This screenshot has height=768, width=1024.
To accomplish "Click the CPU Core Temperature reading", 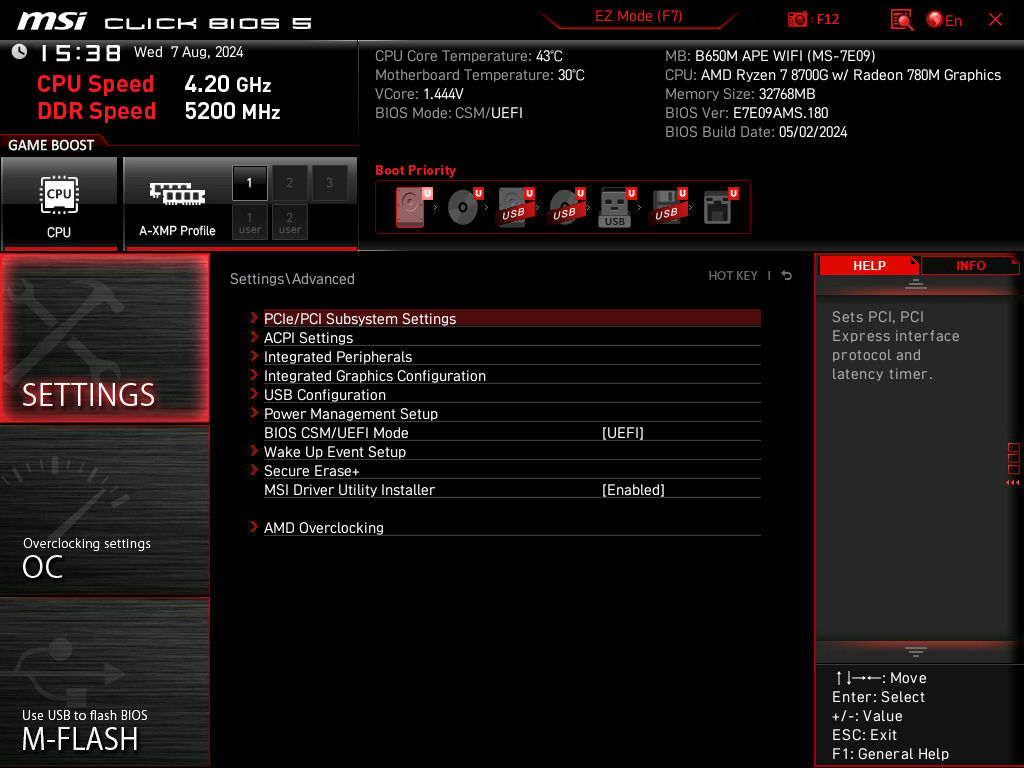I will click(x=469, y=56).
